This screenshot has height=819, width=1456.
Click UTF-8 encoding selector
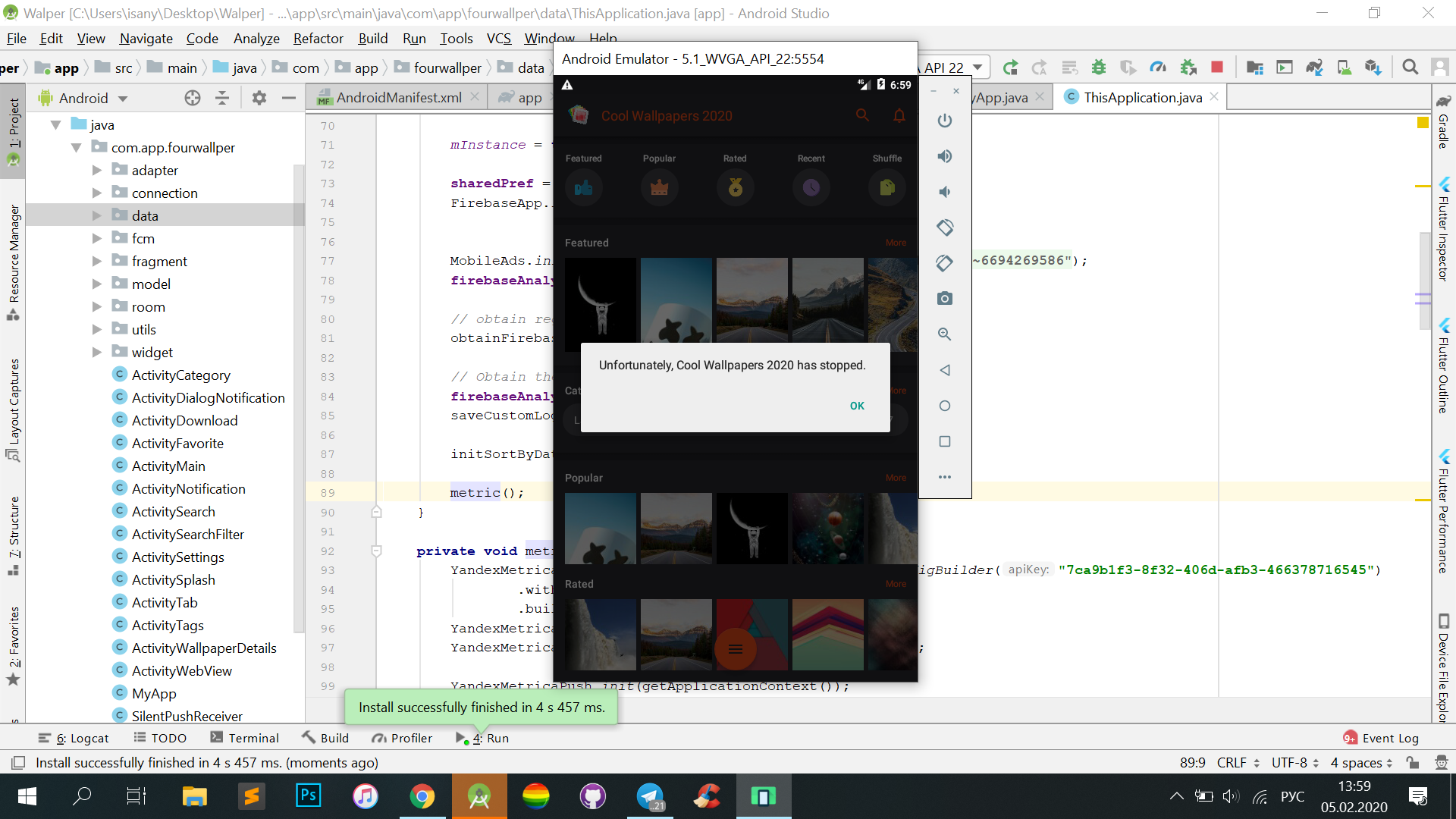coord(1295,762)
